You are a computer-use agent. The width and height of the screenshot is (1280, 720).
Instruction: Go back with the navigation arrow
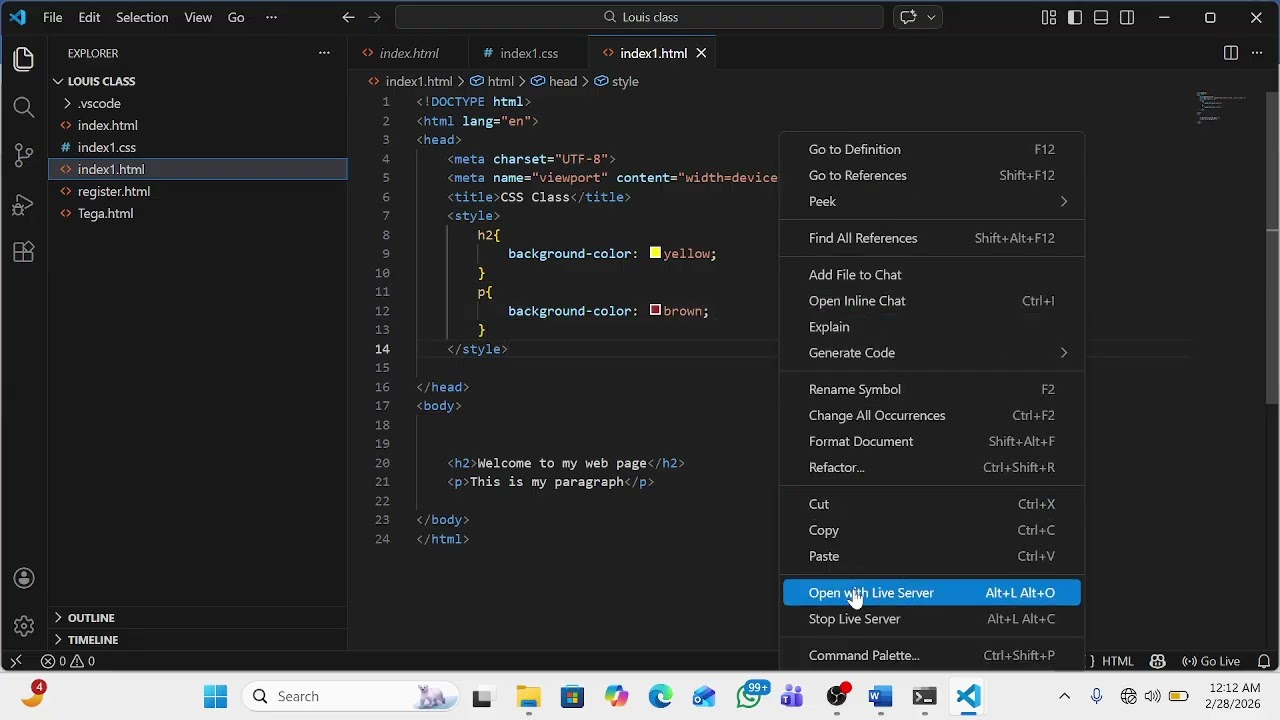pos(348,17)
